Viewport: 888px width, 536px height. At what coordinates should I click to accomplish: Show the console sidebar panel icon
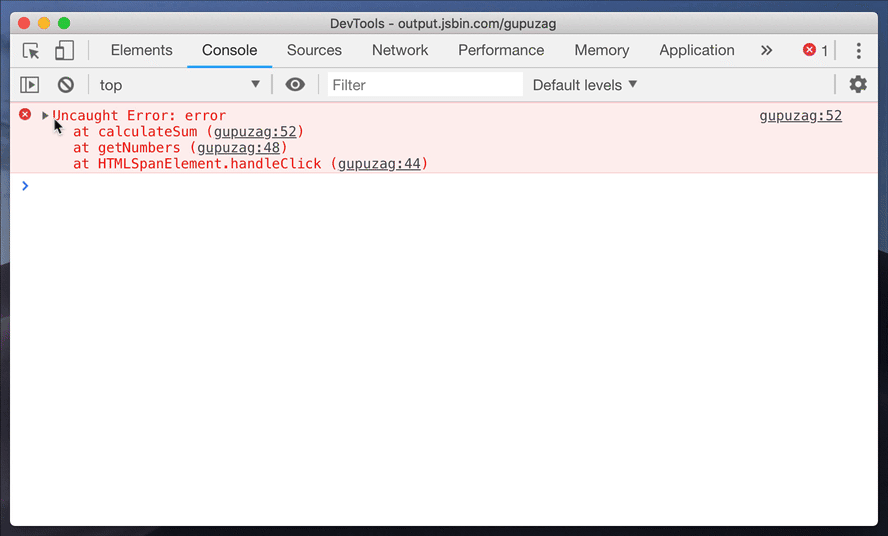coord(30,85)
